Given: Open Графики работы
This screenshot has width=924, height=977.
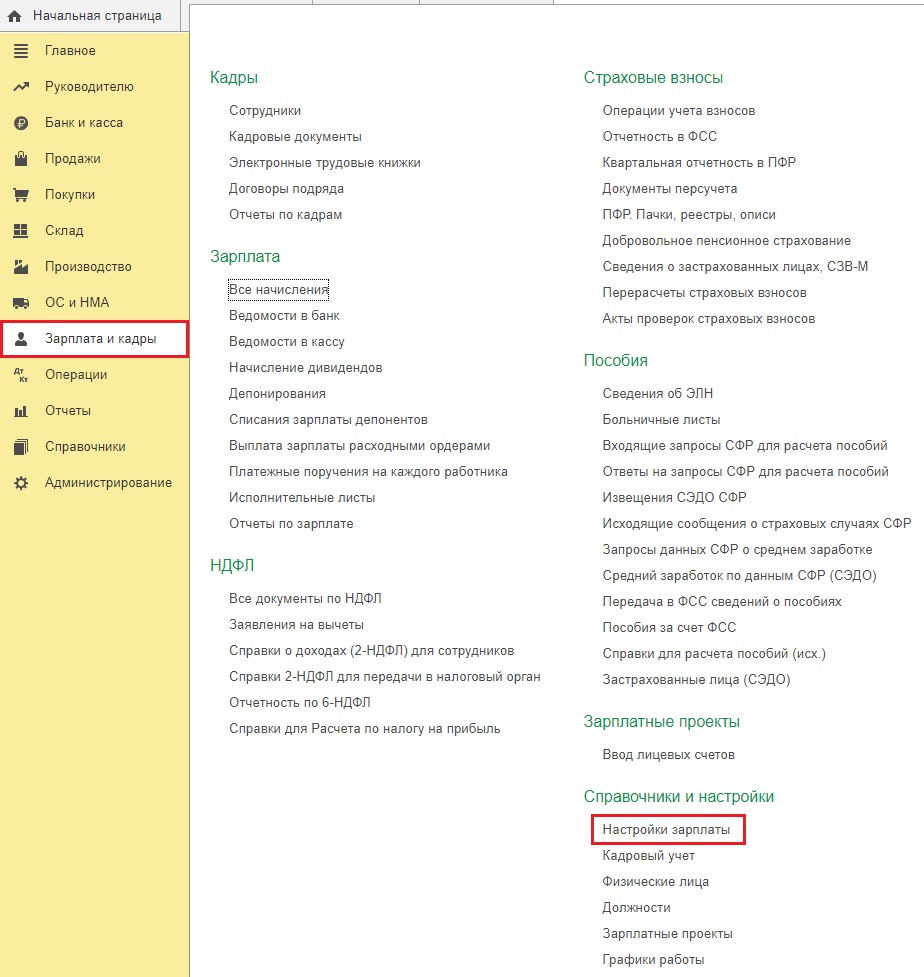Looking at the screenshot, I should click(653, 960).
